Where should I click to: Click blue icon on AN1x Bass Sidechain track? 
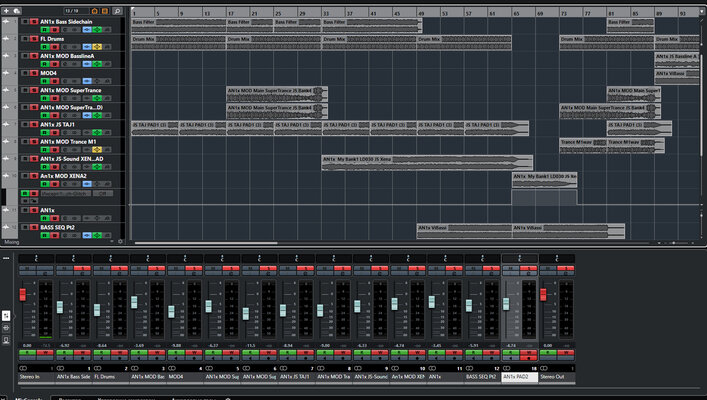(87, 30)
